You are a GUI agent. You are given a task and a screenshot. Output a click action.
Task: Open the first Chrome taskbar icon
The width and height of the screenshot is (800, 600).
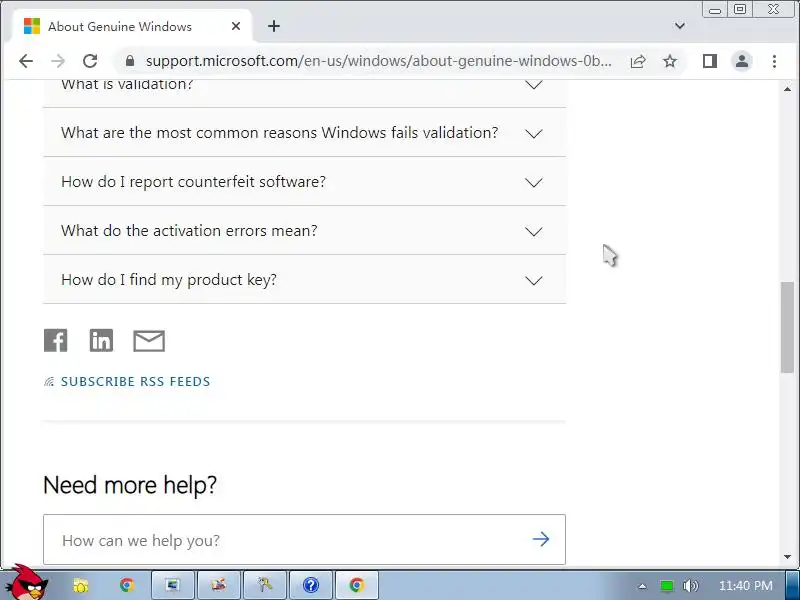click(127, 585)
